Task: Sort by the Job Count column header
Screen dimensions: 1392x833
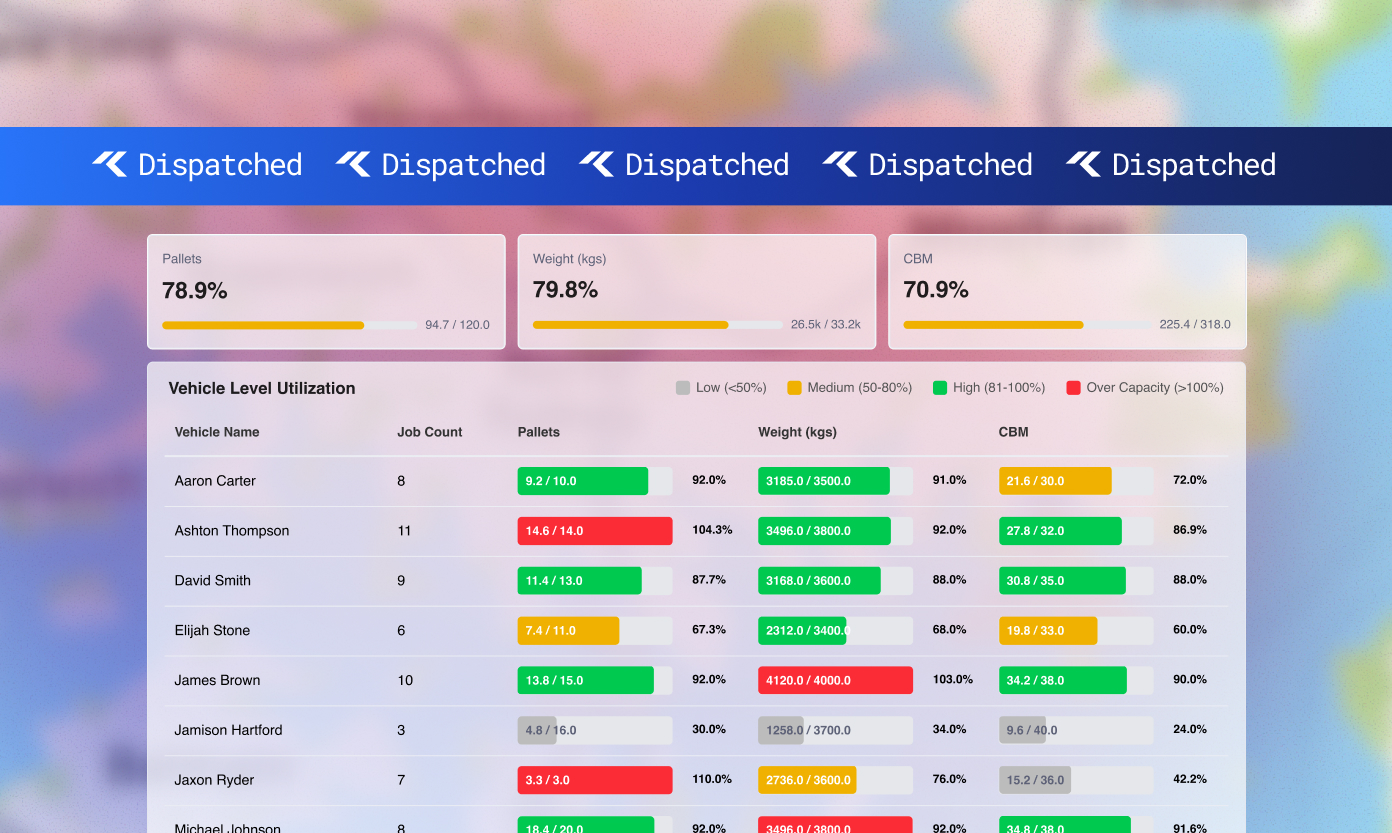Action: (429, 432)
